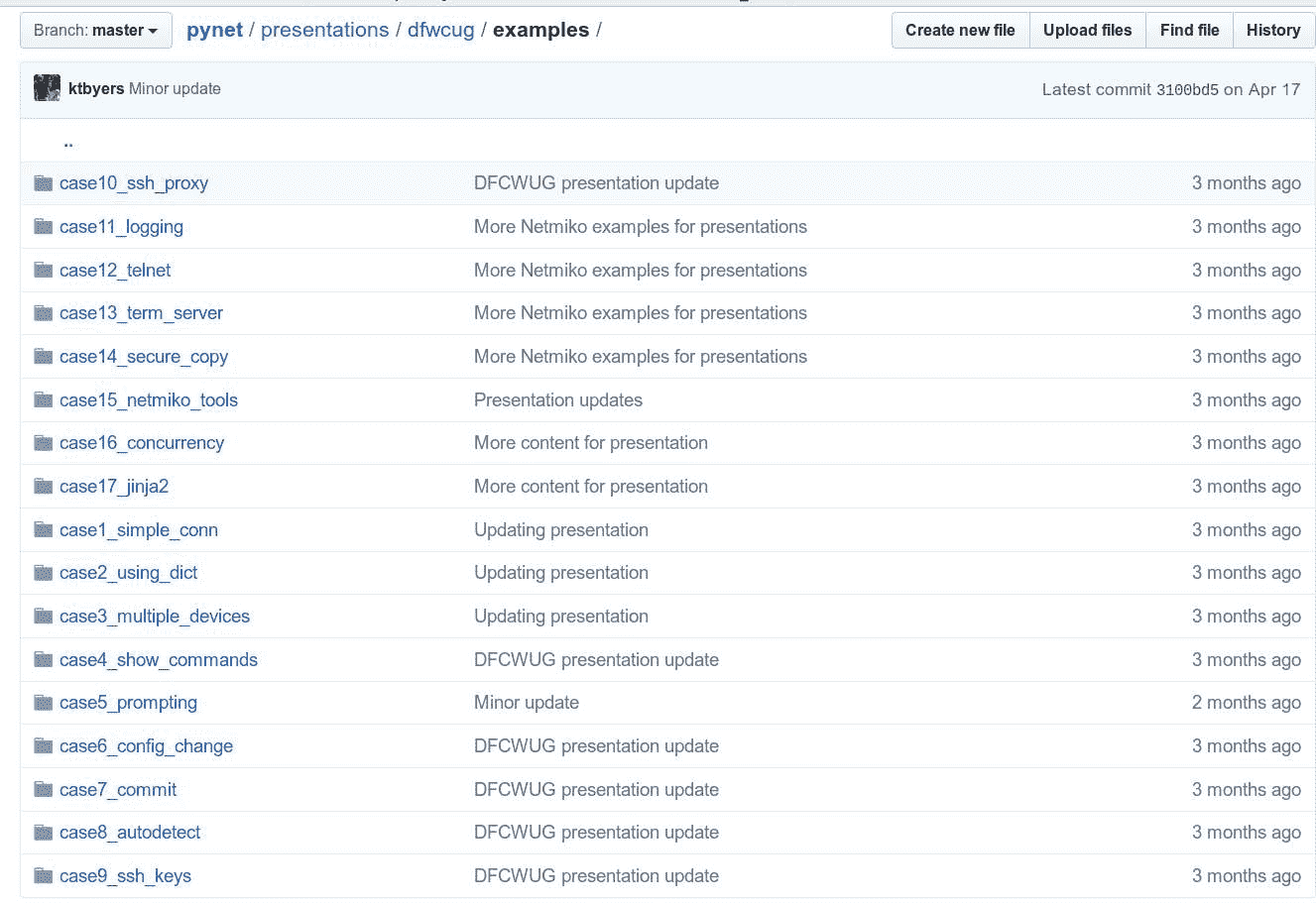Open case5_prompting folder

[128, 703]
